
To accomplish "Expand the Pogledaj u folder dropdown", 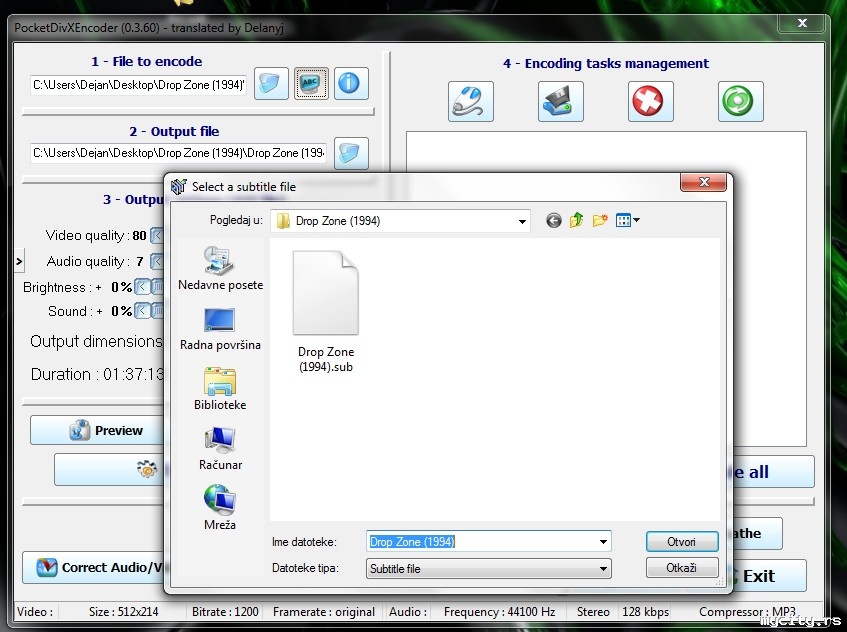I will click(522, 221).
